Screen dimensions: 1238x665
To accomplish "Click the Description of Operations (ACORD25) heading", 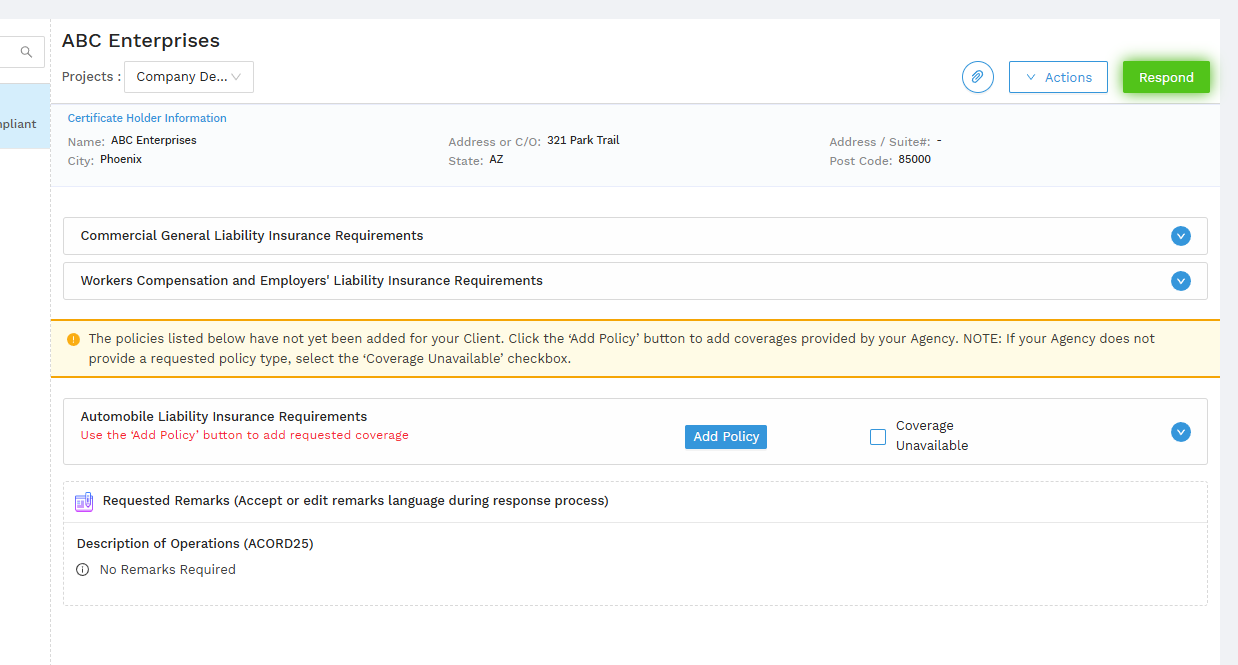I will point(195,544).
